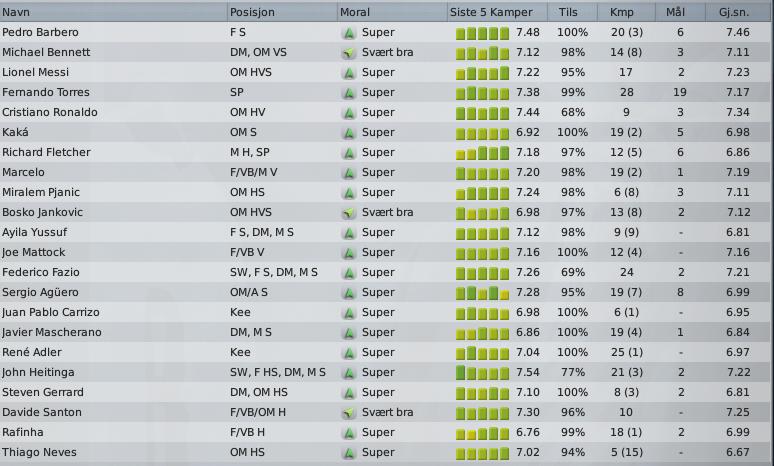The height and width of the screenshot is (466, 774).
Task: Open Rafinha's last five matches bars
Action: click(x=482, y=433)
